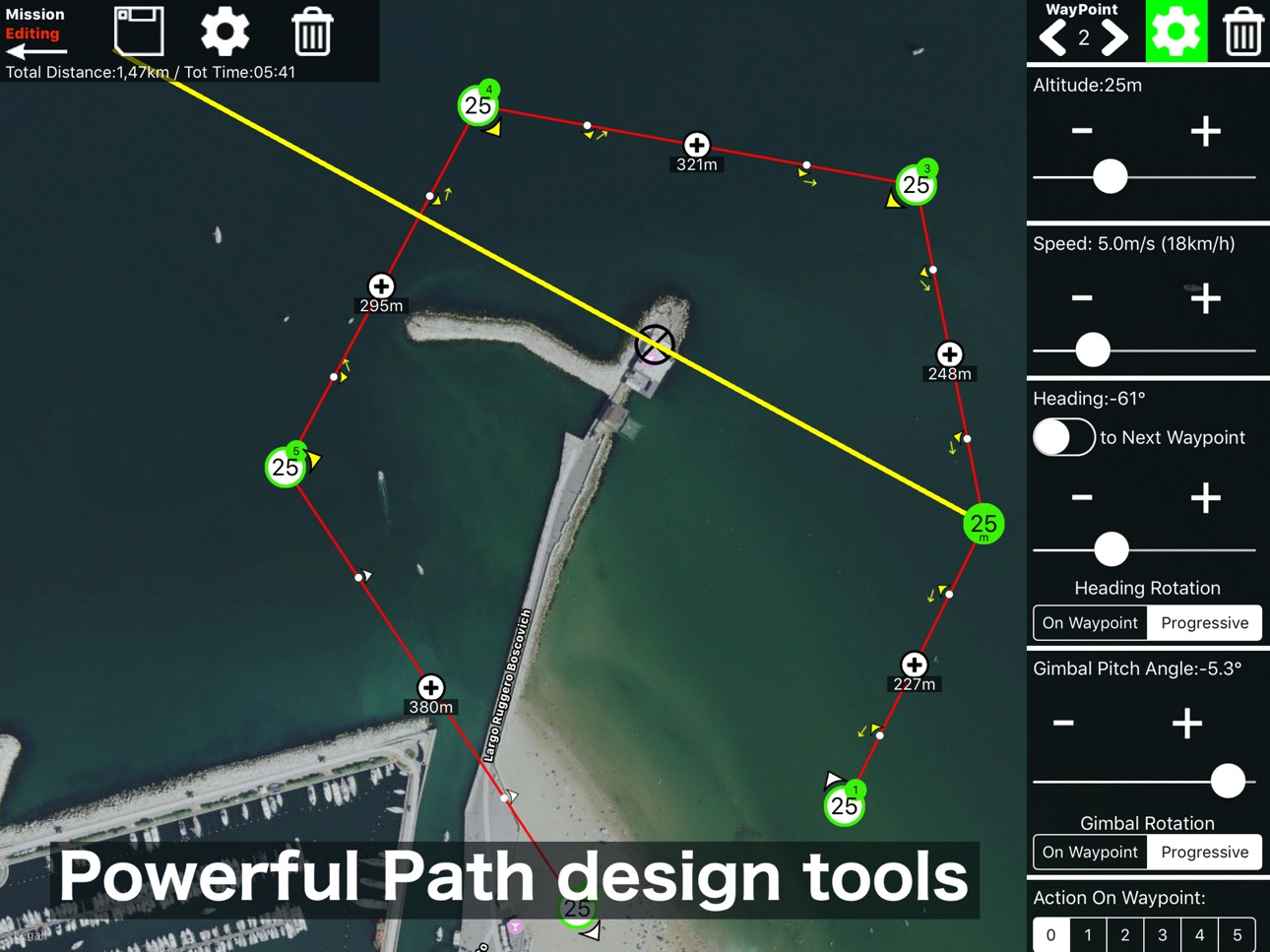Select waypoint 3 marker on map
Viewport: 1270px width, 952px height.
pos(917,184)
